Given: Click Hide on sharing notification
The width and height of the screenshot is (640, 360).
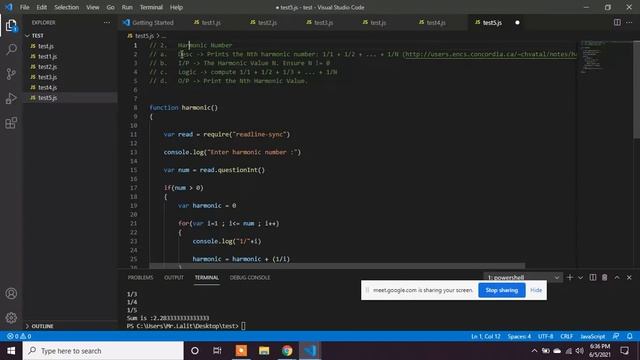Looking at the screenshot, I should 536,290.
